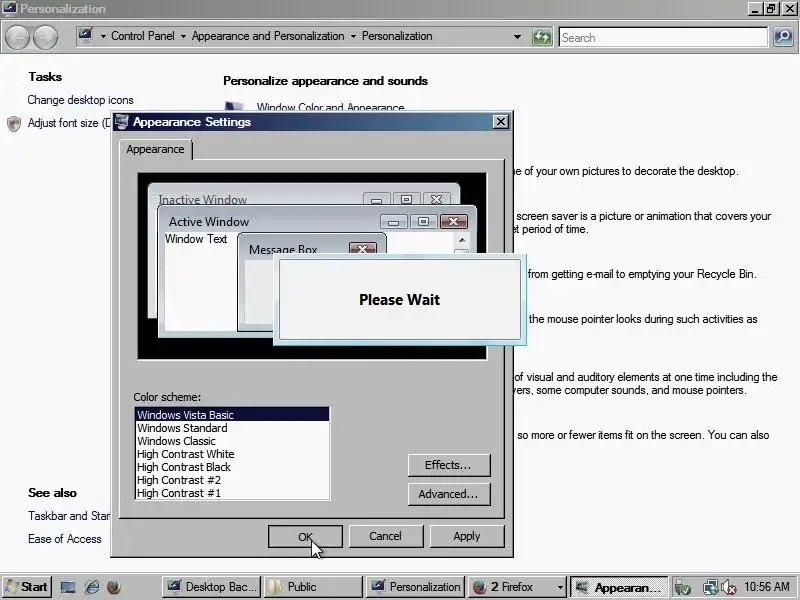
Task: Open Window Color and Appearance link
Action: [x=330, y=107]
